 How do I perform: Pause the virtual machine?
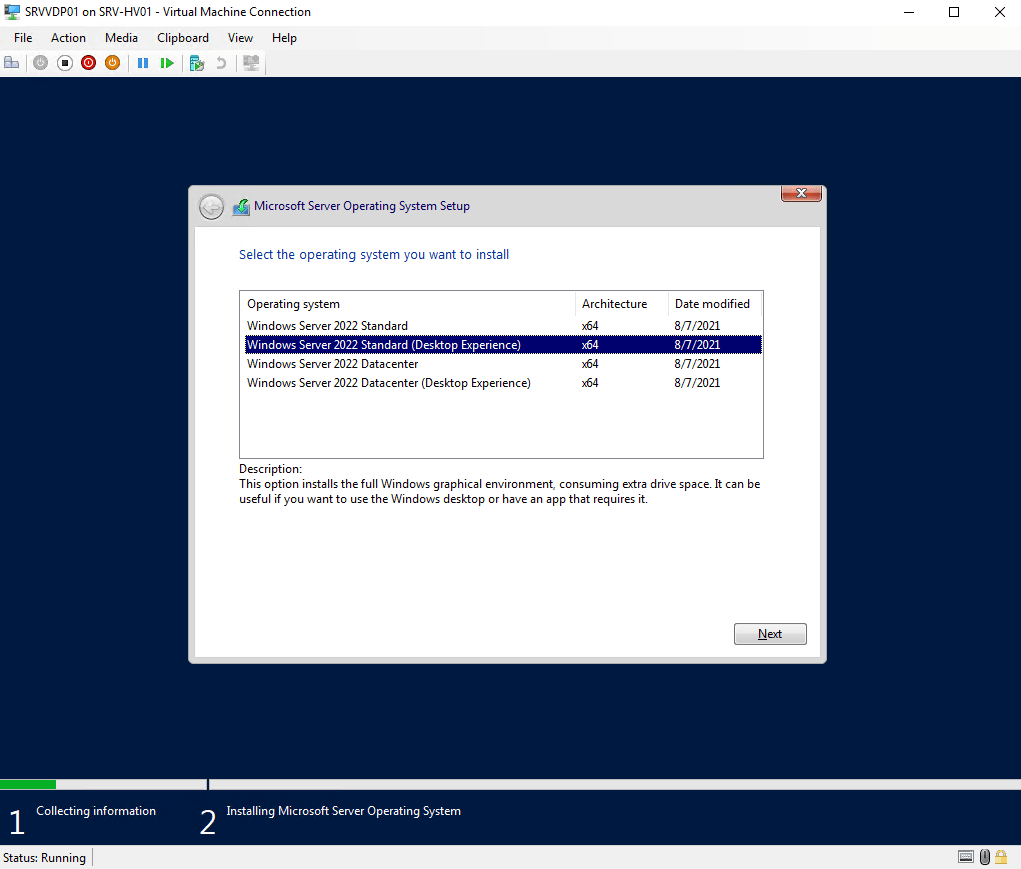pyautogui.click(x=143, y=63)
